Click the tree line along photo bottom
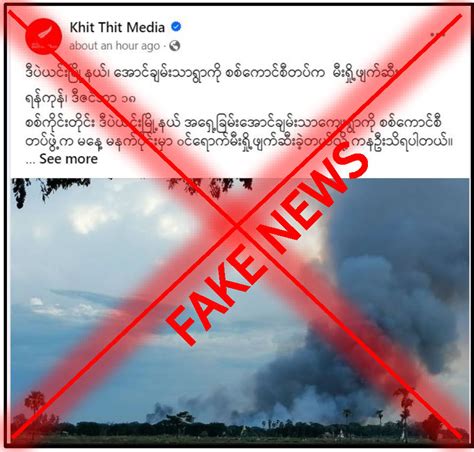Viewport: 474px width, 452px height. (x=240, y=429)
